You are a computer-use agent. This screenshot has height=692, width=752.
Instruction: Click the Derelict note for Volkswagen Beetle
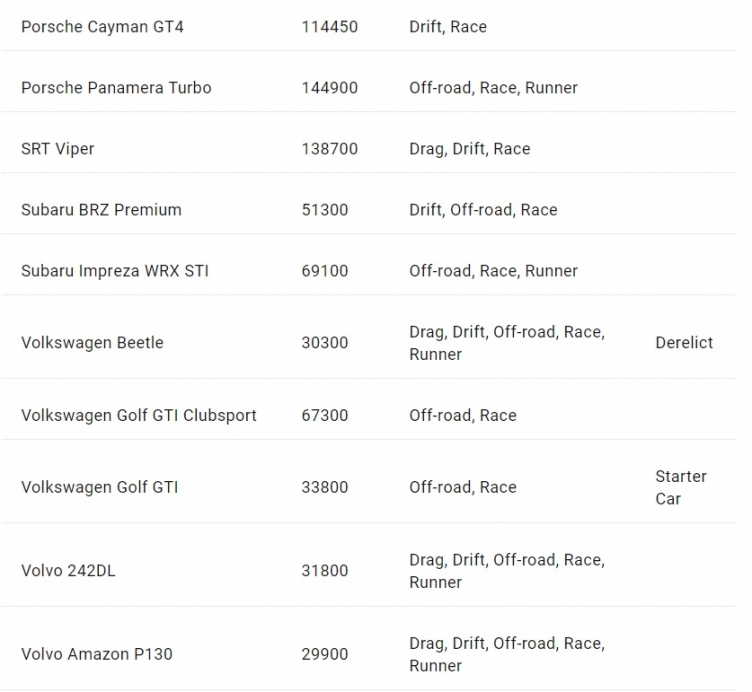click(684, 343)
